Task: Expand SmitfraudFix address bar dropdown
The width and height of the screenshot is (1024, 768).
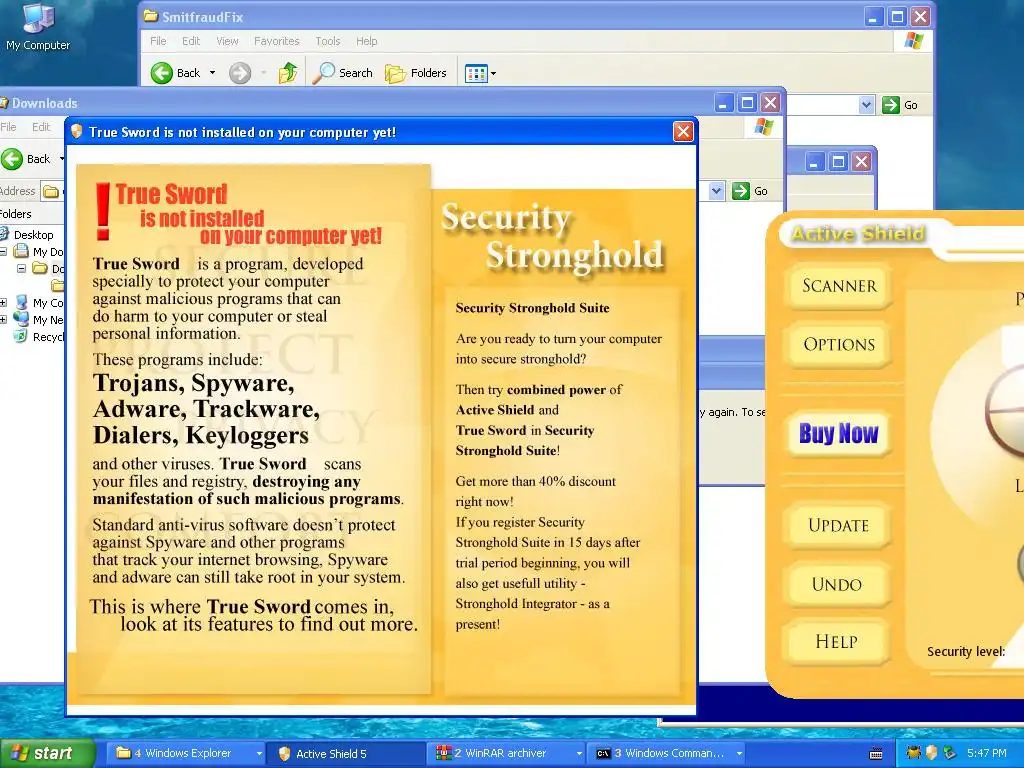Action: [x=866, y=104]
